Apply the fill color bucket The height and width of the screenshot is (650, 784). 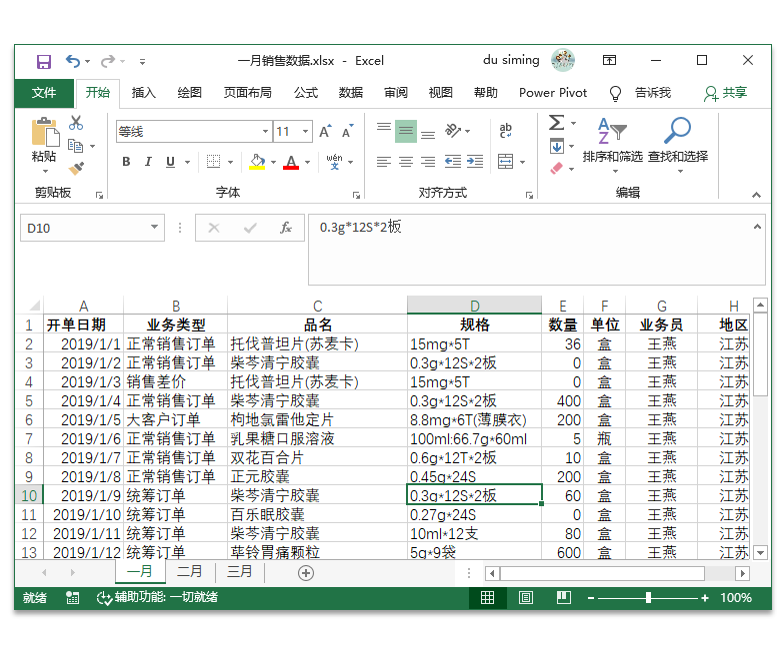[257, 162]
